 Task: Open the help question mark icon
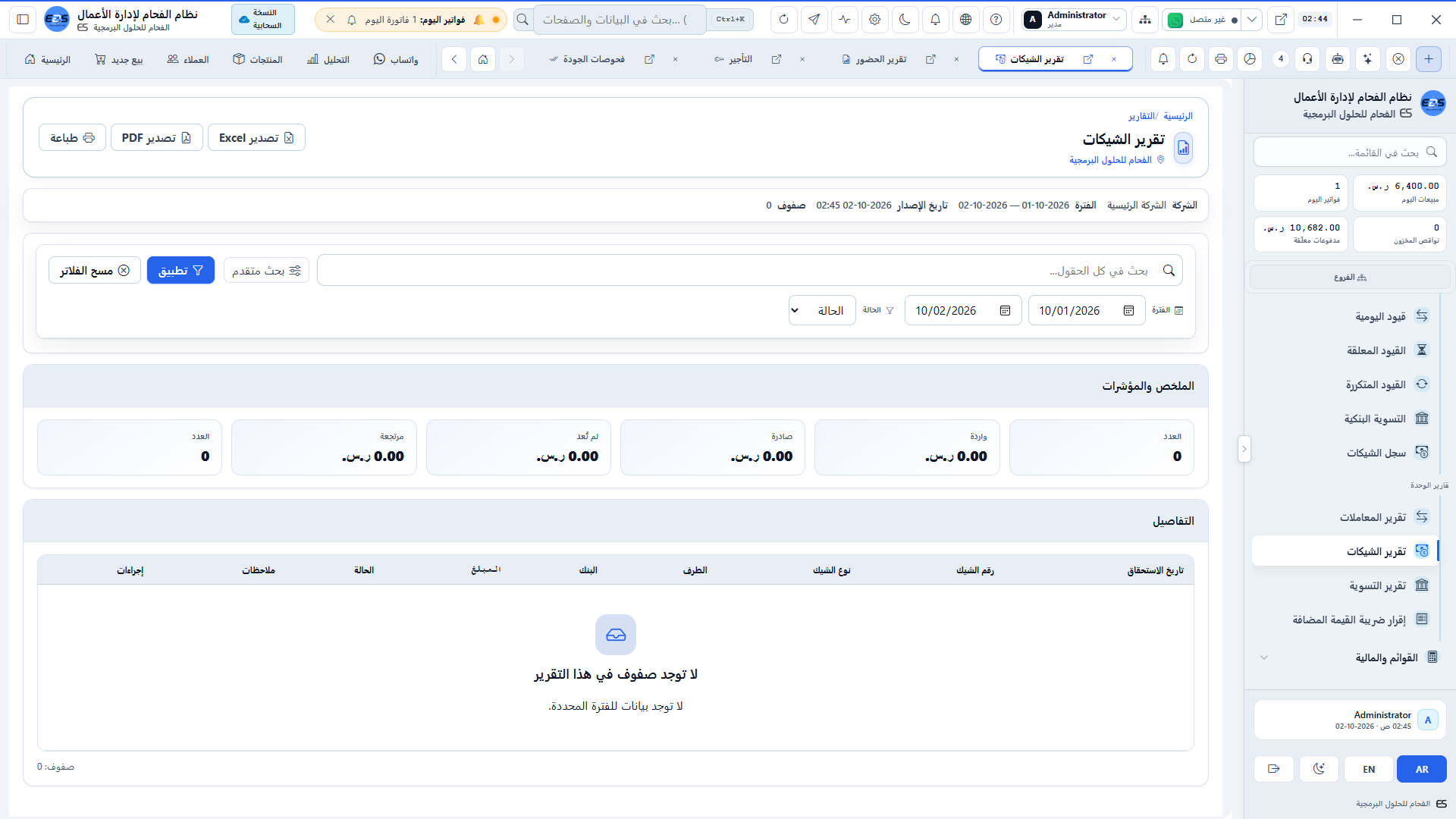996,20
